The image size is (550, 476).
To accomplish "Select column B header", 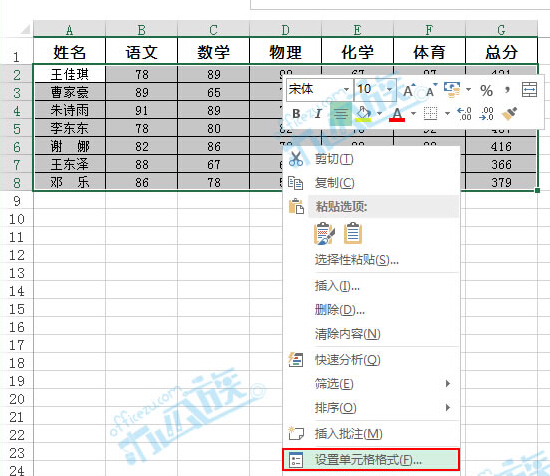I will (x=141, y=30).
